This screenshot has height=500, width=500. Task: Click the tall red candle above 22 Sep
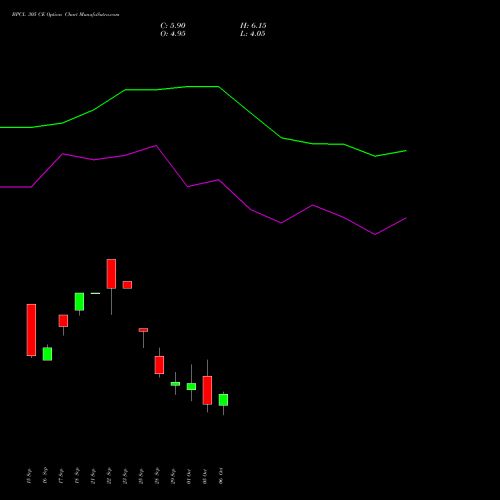pyautogui.click(x=111, y=274)
